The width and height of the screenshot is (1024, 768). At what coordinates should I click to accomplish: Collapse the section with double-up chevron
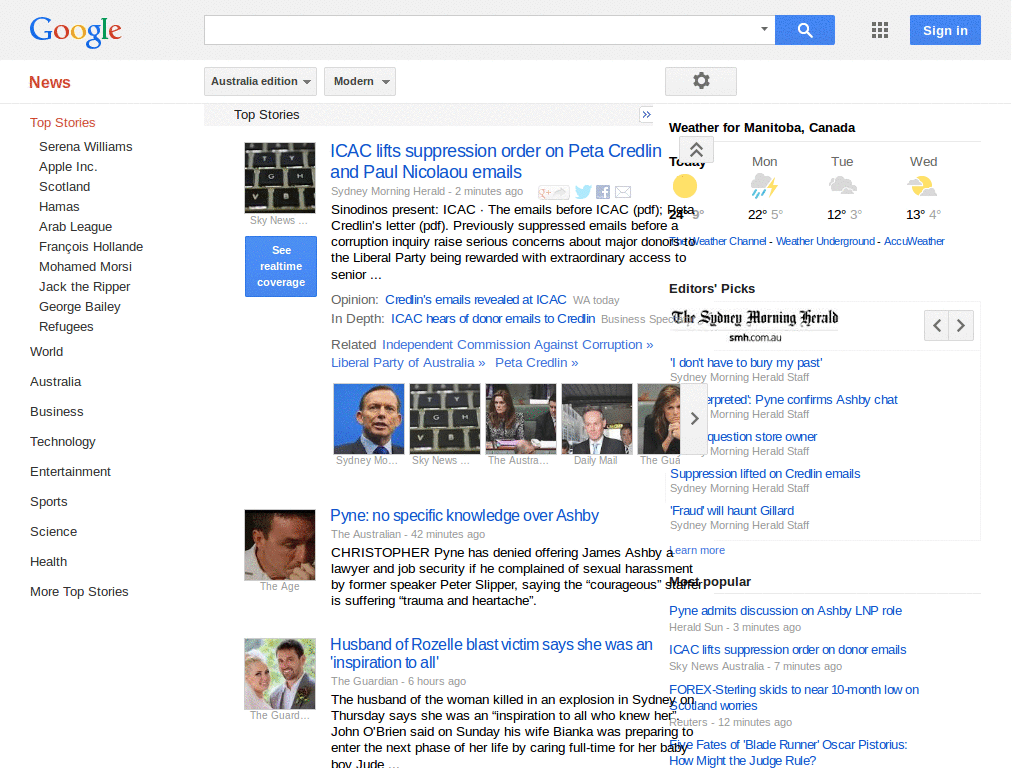point(696,150)
